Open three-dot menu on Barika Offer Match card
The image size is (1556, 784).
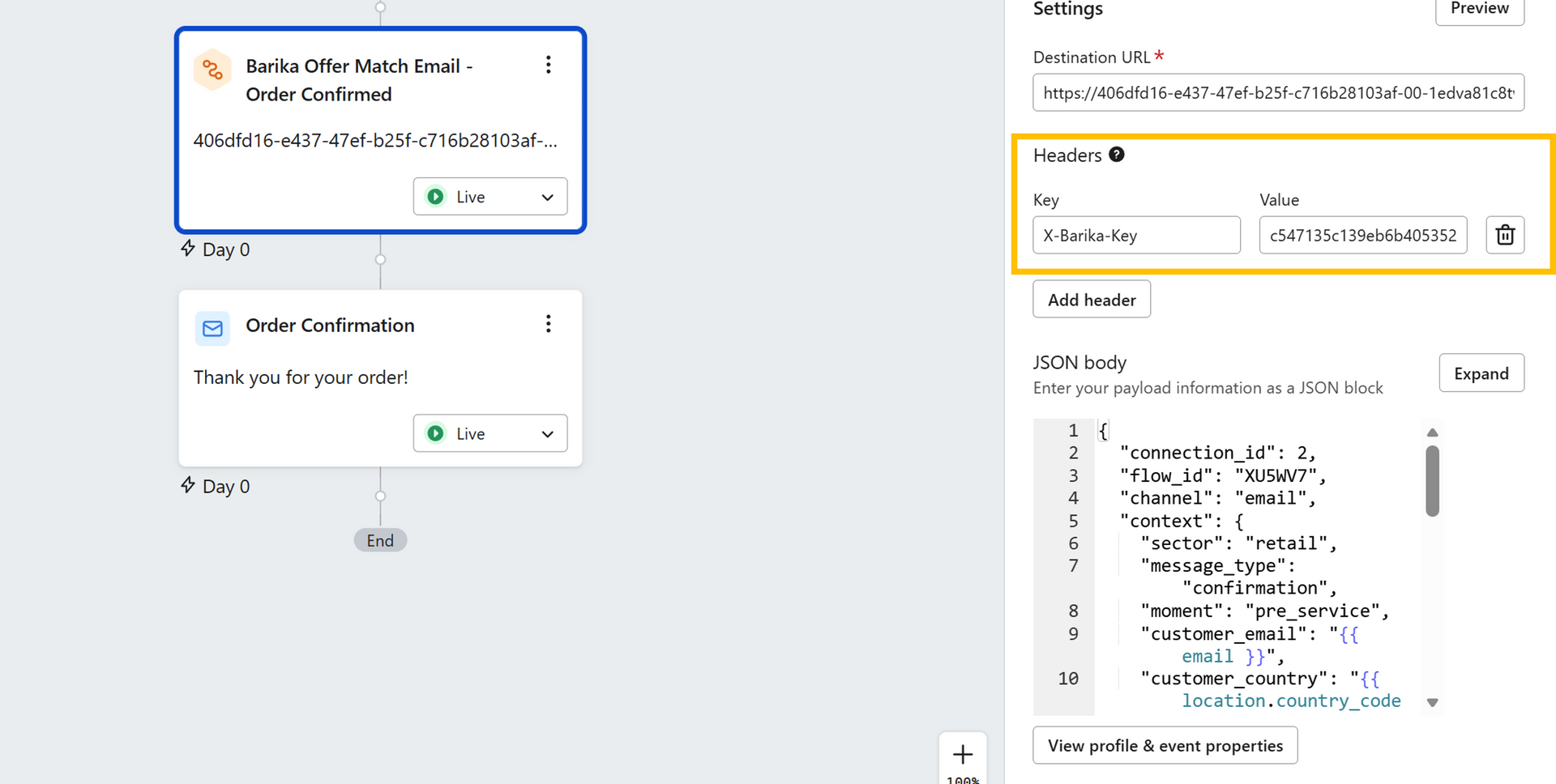549,65
